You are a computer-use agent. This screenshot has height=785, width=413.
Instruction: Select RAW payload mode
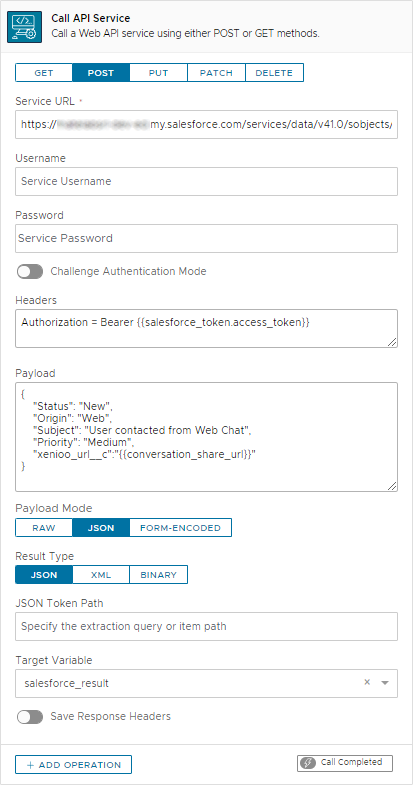pos(44,528)
